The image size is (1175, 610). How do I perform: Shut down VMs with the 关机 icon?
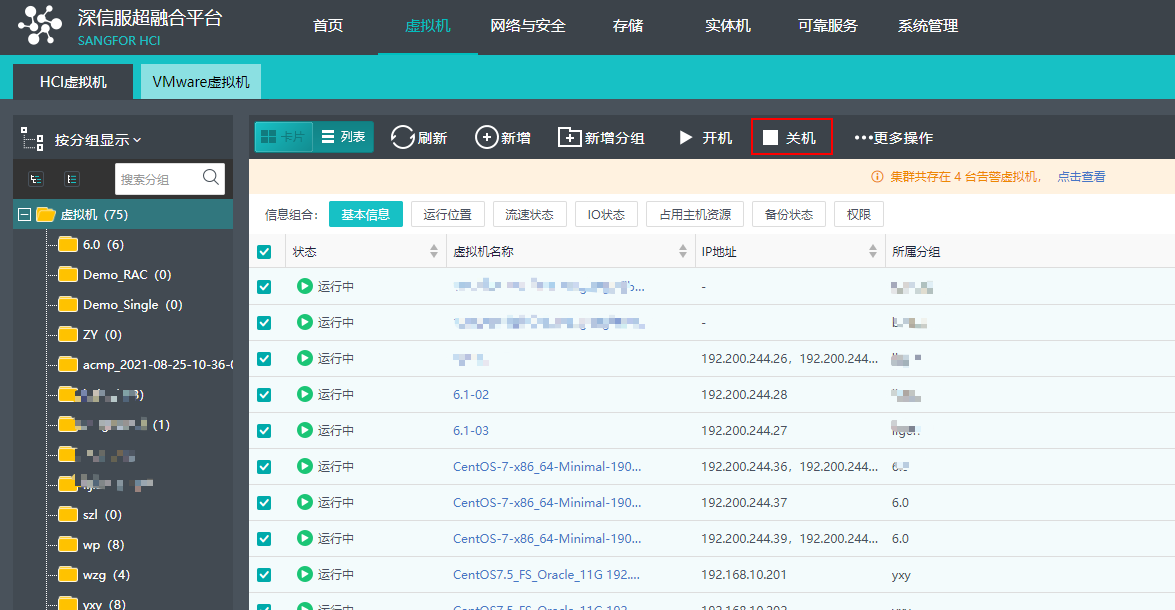point(790,137)
